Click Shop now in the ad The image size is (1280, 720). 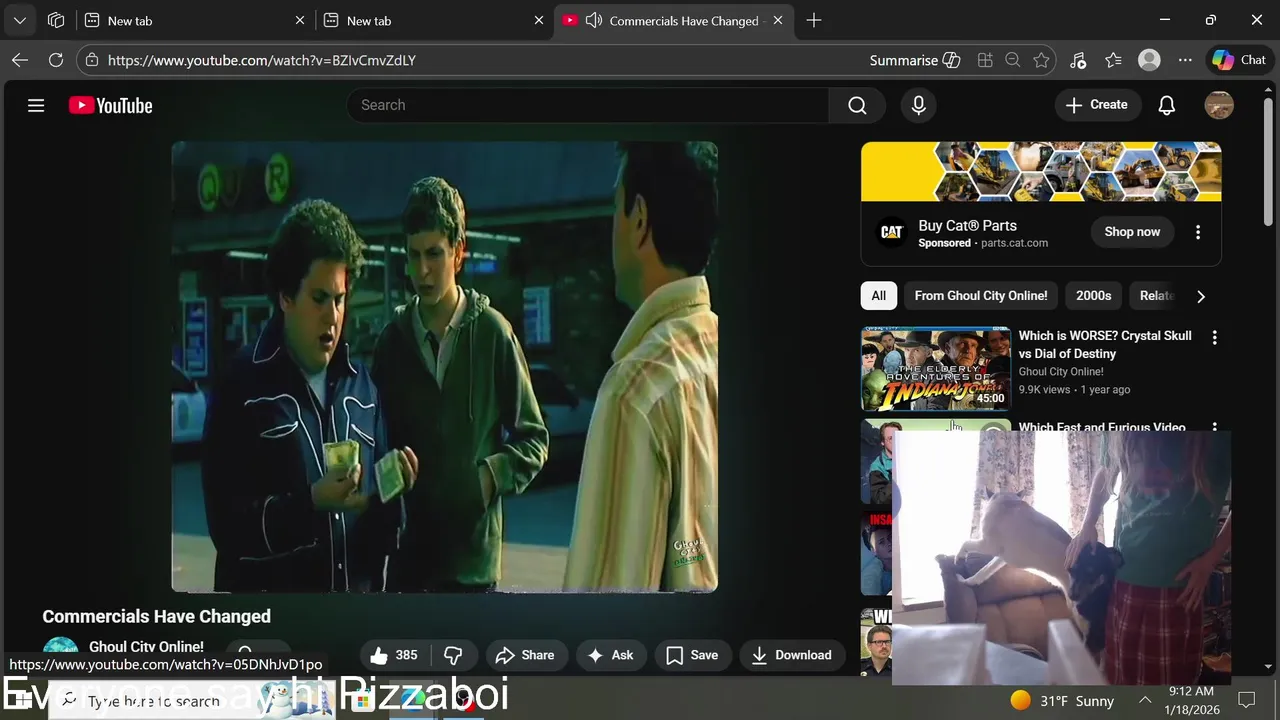pyautogui.click(x=1132, y=232)
